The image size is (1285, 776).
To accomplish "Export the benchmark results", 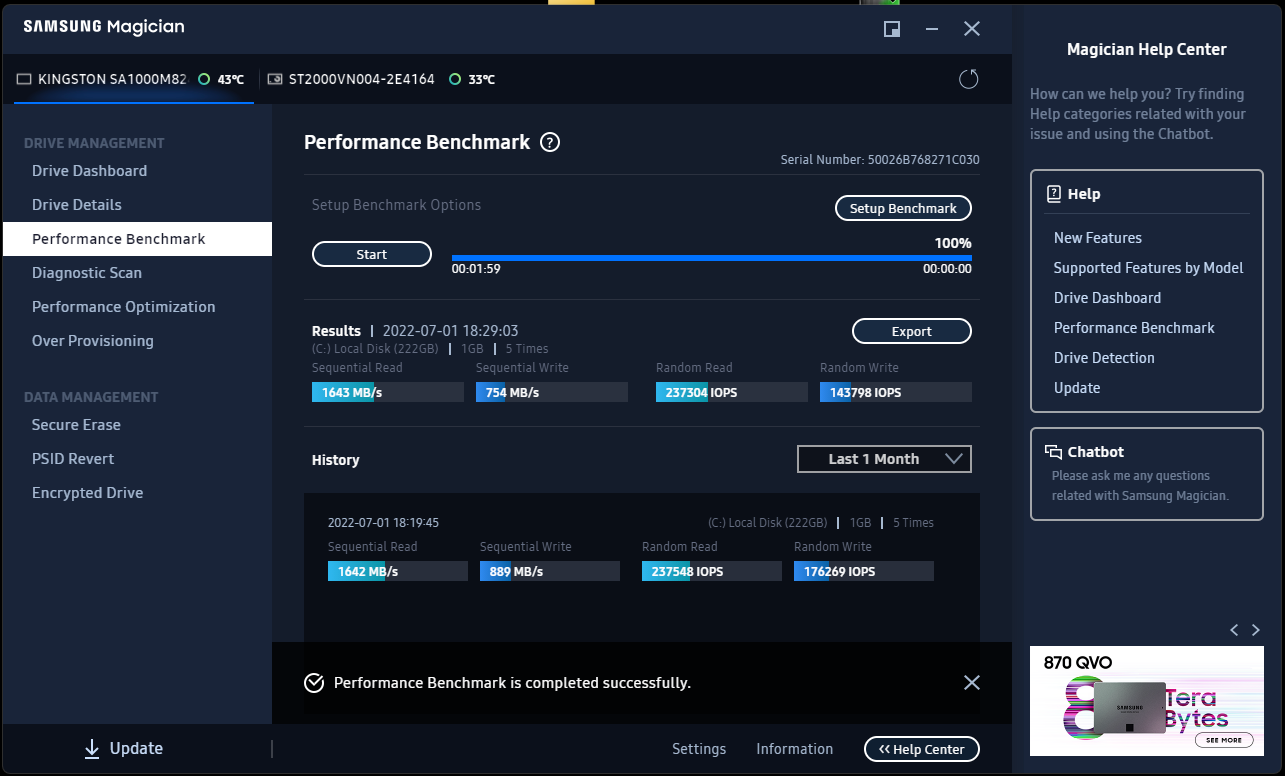I will coord(911,331).
